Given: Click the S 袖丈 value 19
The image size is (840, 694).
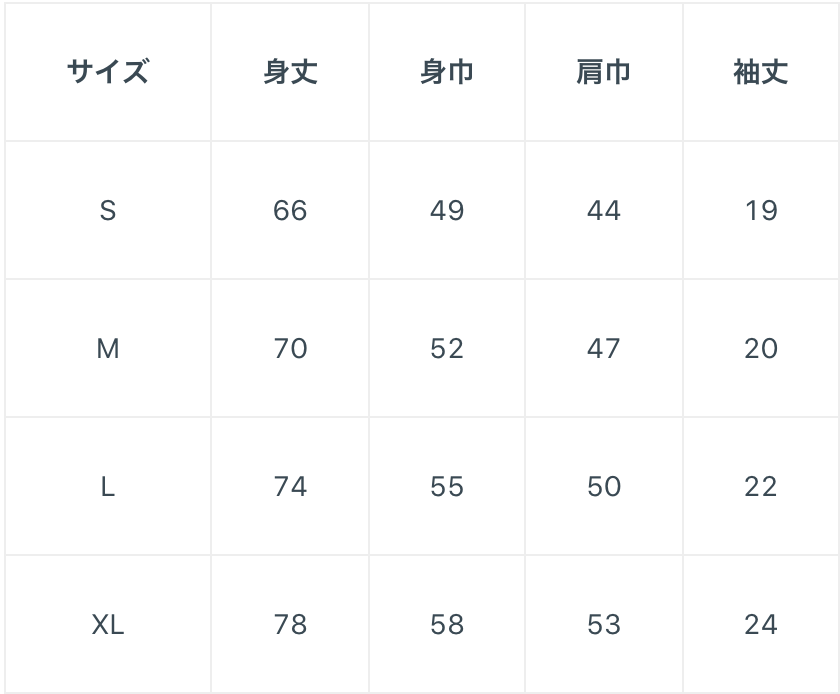Looking at the screenshot, I should (761, 210).
